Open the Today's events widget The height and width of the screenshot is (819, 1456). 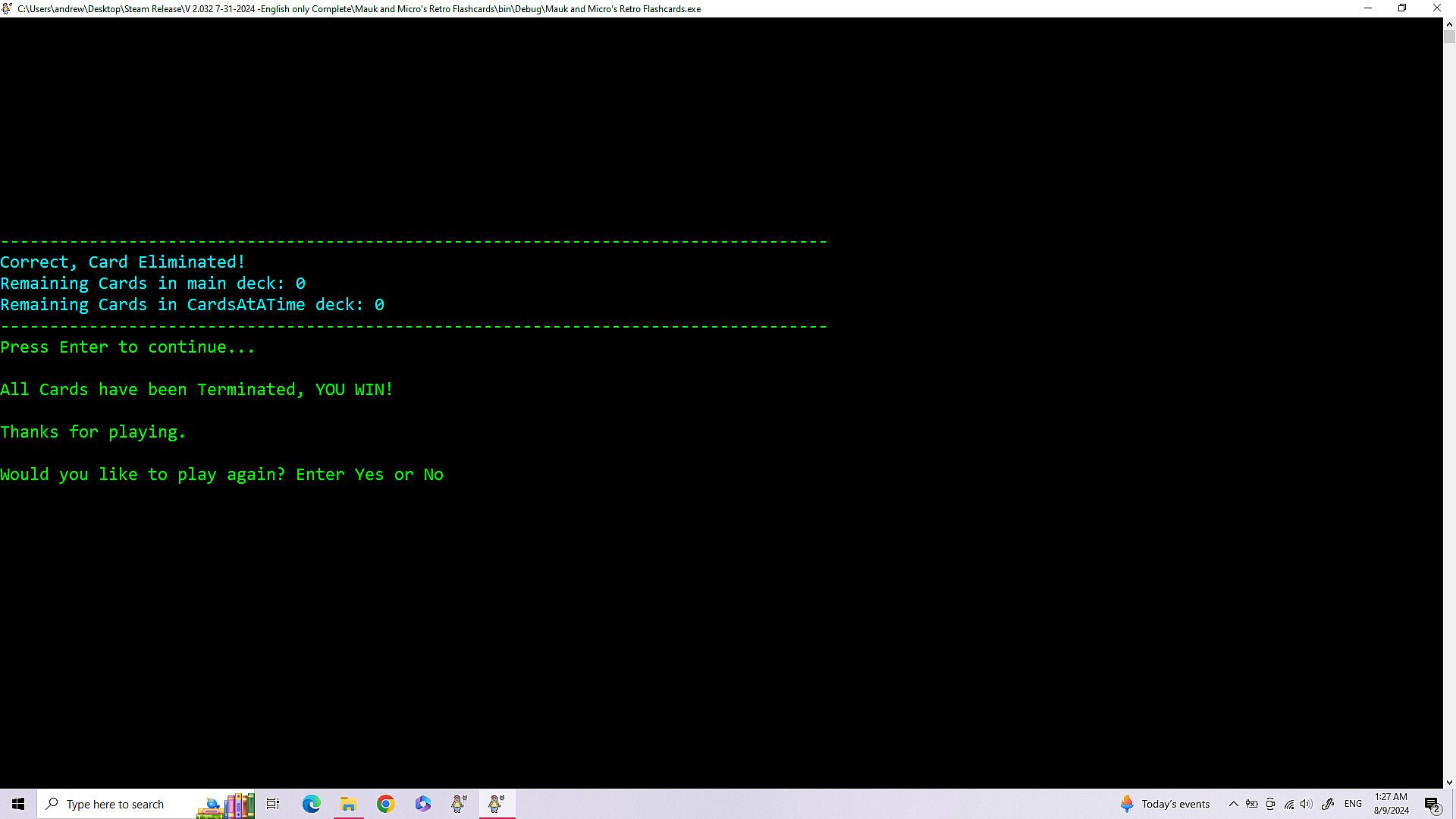pos(1165,804)
